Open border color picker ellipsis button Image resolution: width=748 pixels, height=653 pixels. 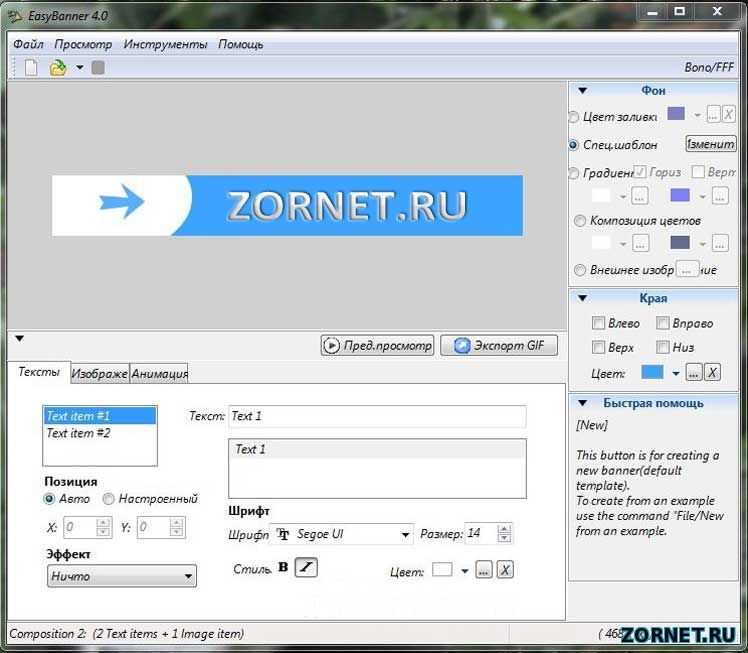tap(694, 372)
